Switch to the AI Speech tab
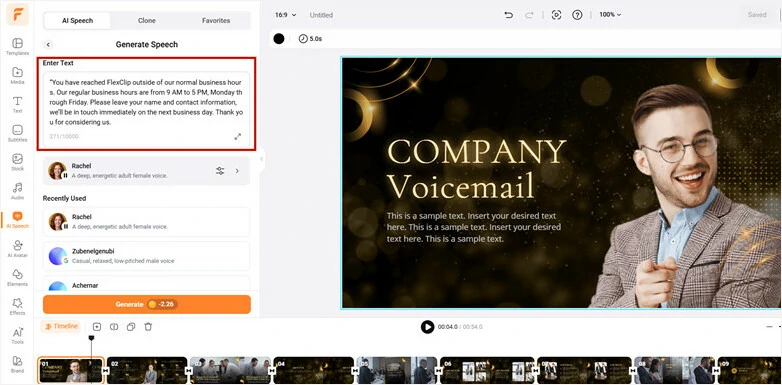The height and width of the screenshot is (385, 782). [x=78, y=20]
